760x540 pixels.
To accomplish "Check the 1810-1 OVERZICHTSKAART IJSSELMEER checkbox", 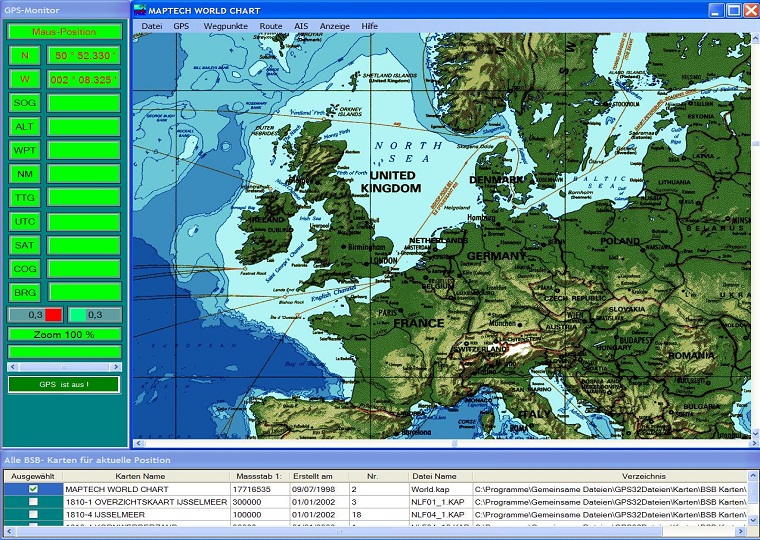I will click(33, 502).
